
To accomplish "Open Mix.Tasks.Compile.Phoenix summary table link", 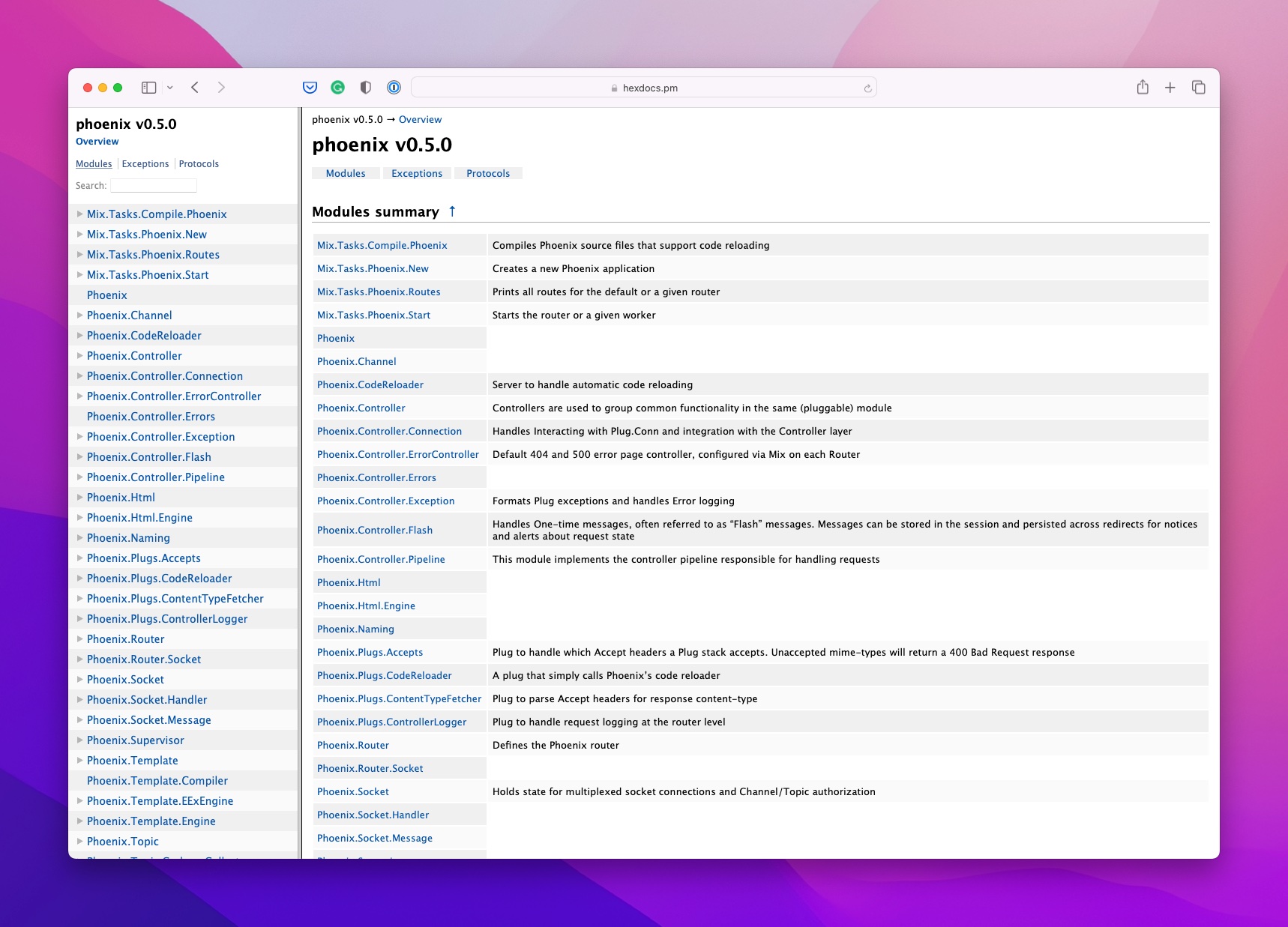I will [x=382, y=246].
